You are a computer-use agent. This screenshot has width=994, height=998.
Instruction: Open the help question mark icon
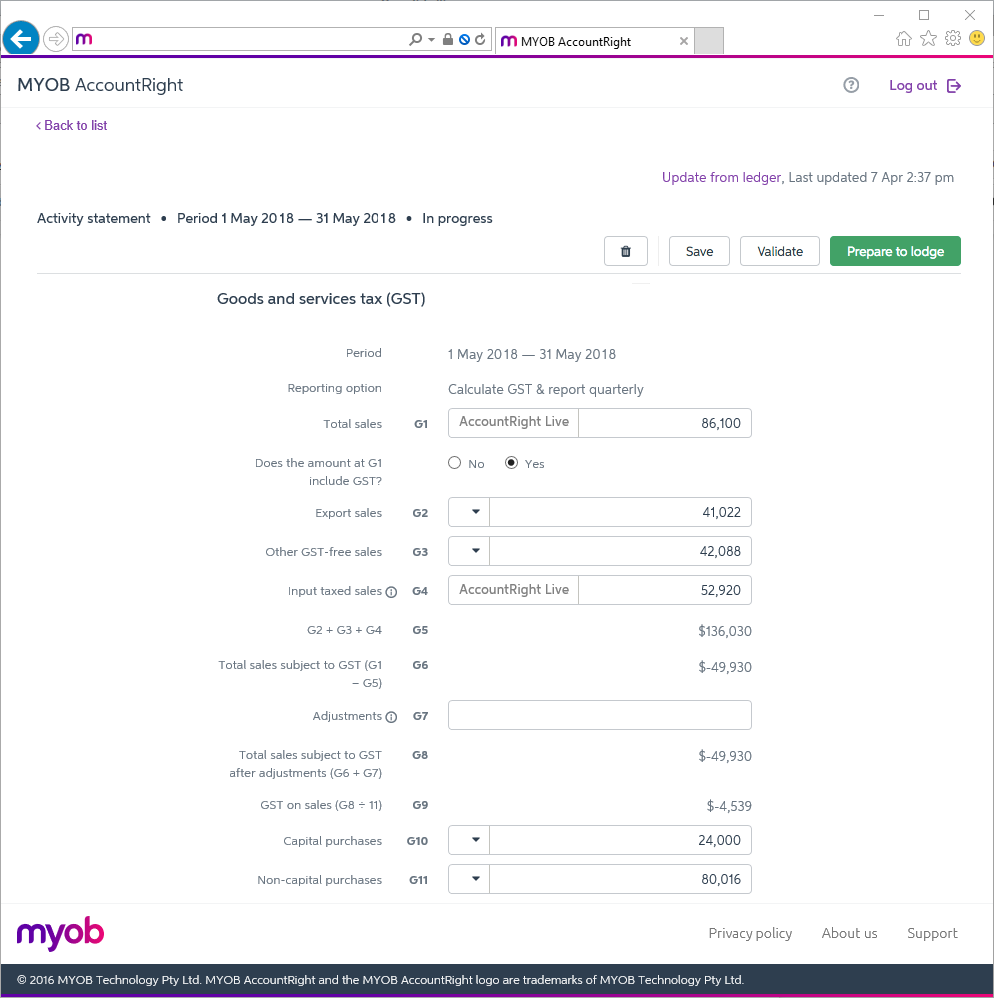[x=851, y=85]
